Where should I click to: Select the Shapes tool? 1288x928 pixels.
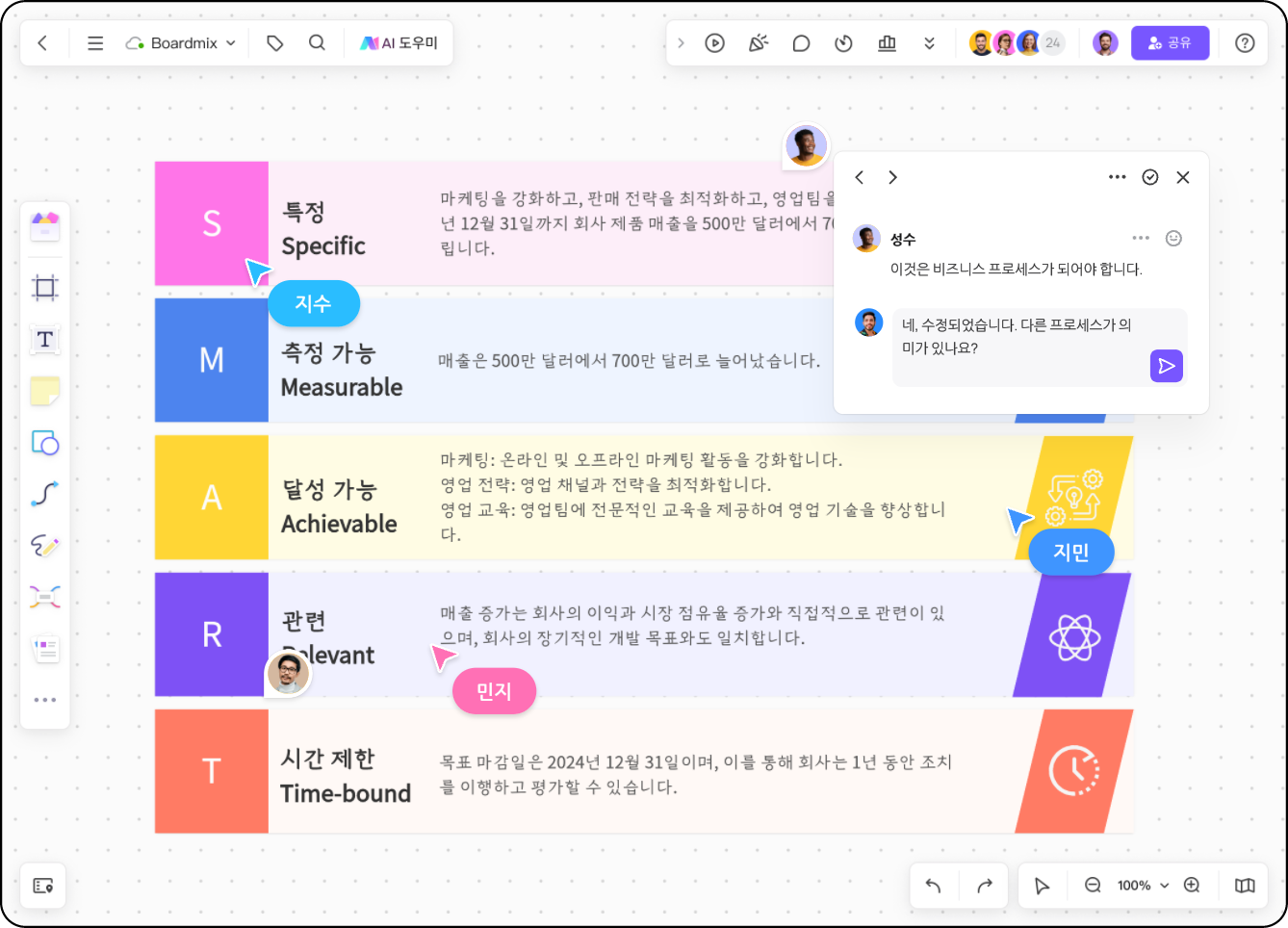[x=45, y=443]
